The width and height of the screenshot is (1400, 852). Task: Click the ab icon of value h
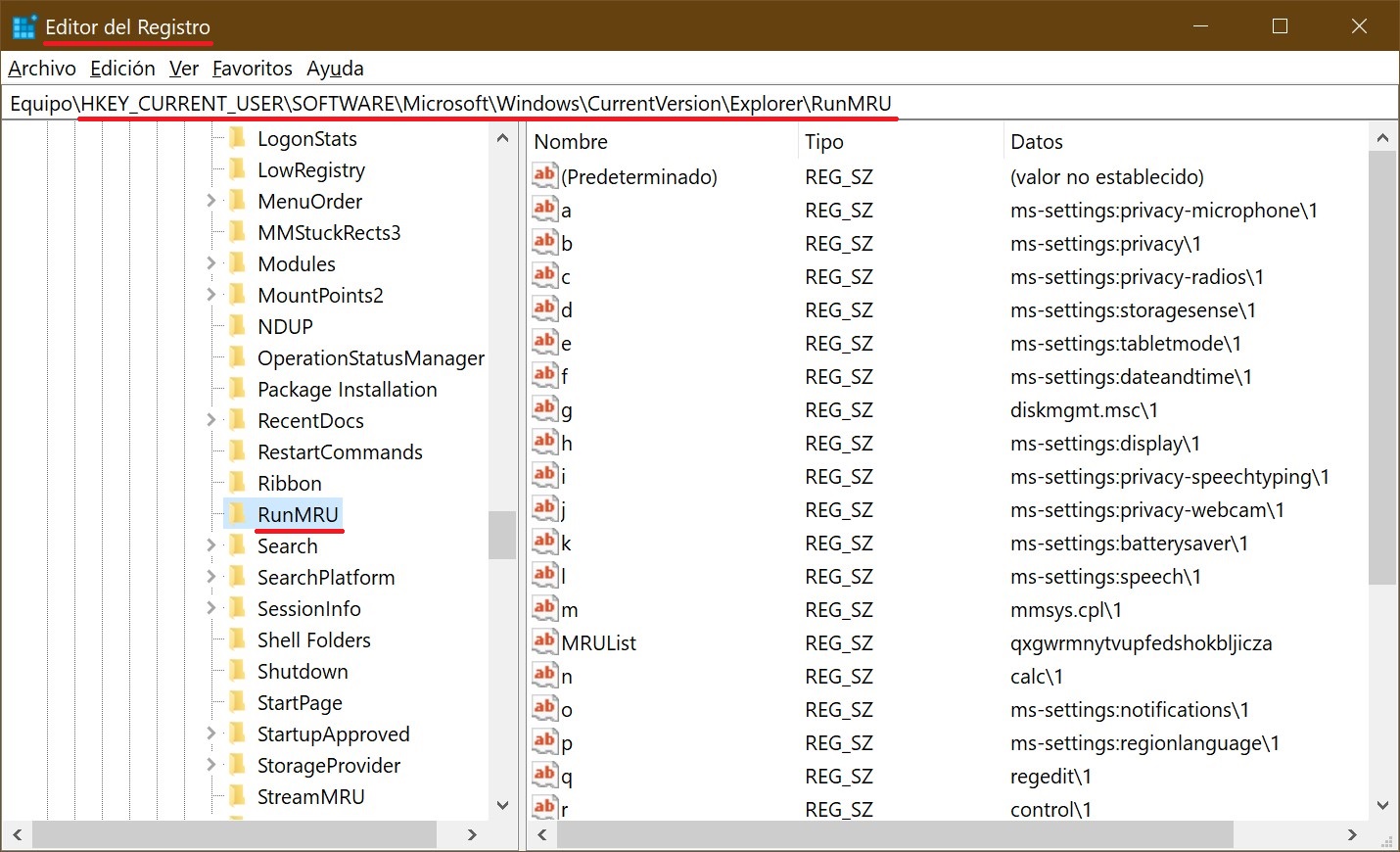pos(545,442)
